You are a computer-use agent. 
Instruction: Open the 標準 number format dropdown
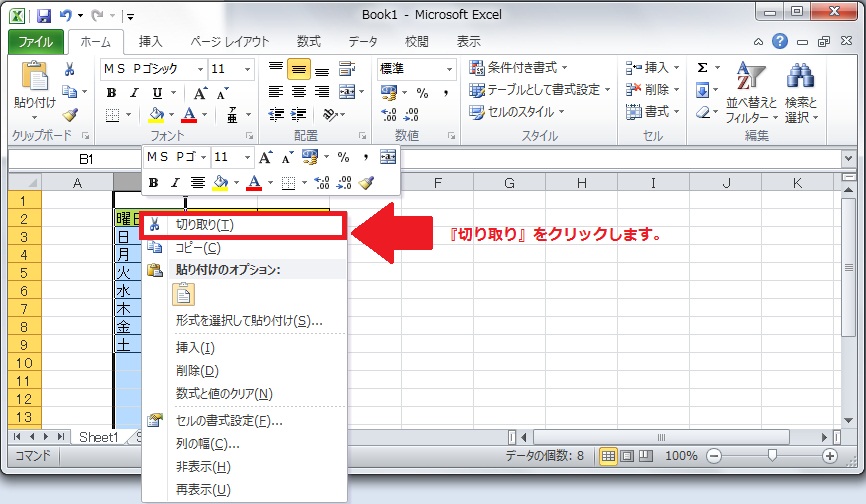pyautogui.click(x=449, y=69)
